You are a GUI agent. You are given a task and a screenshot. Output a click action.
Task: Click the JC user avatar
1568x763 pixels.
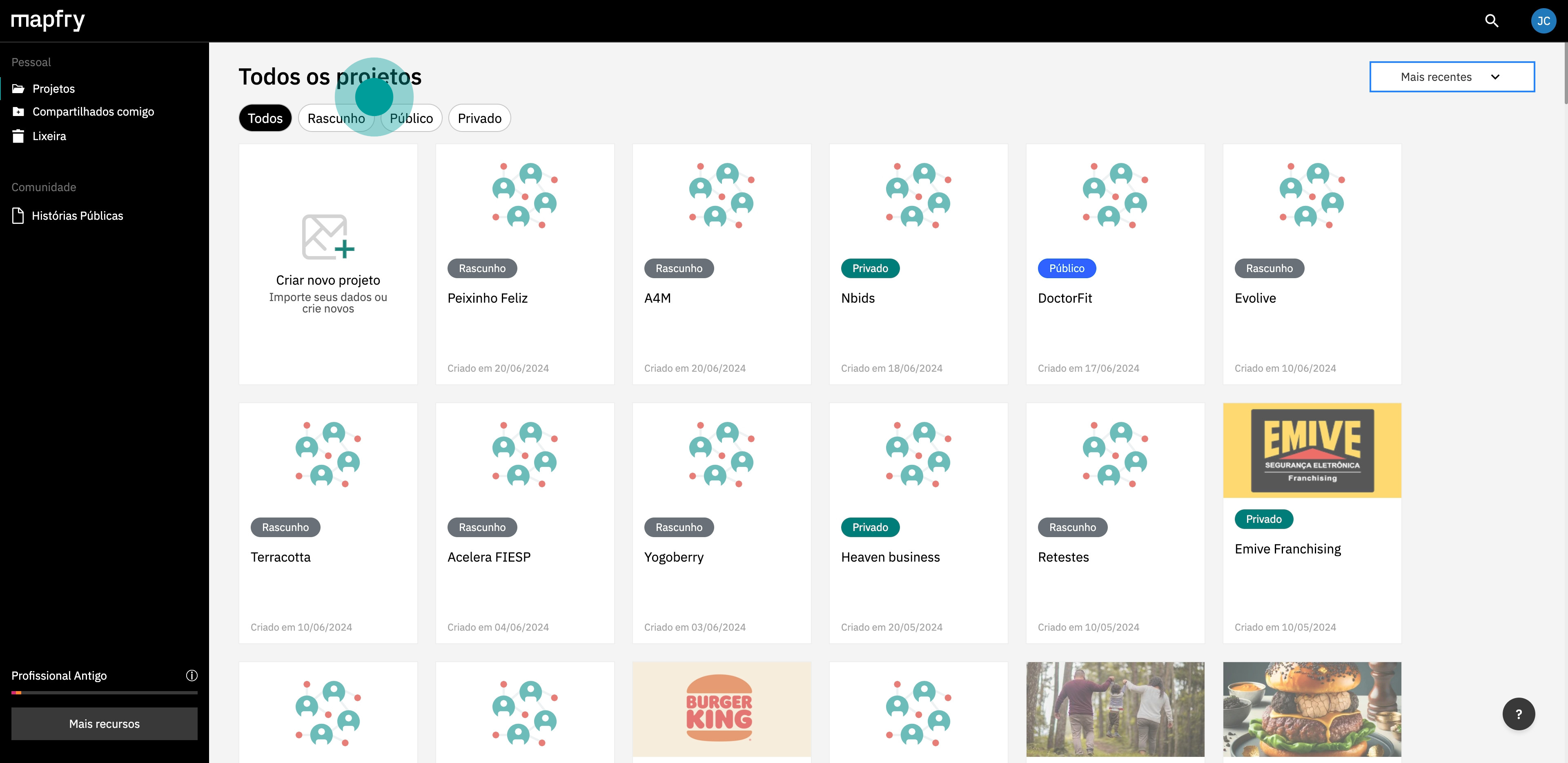tap(1543, 21)
